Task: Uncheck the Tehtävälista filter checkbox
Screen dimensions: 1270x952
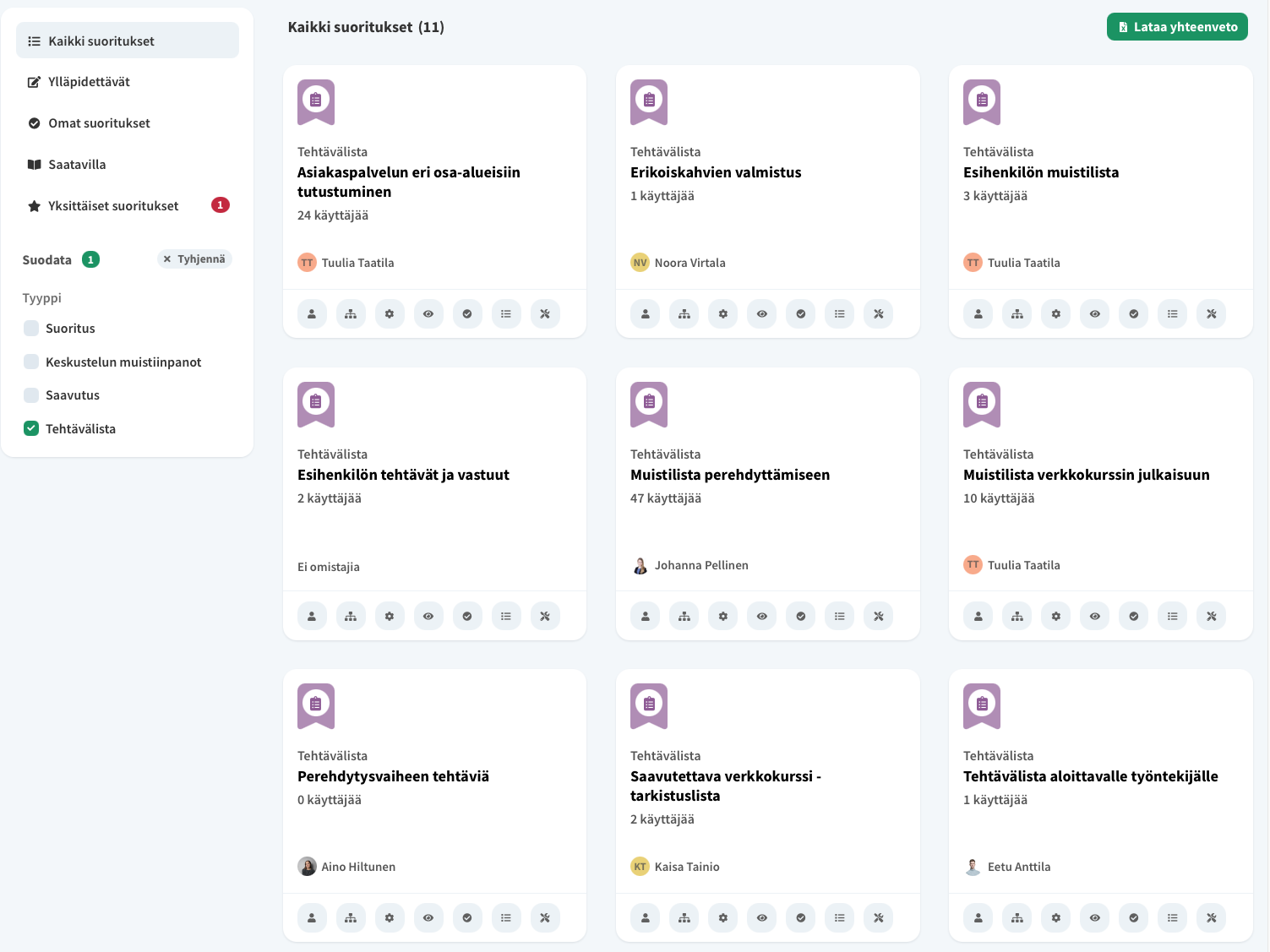Action: (31, 429)
